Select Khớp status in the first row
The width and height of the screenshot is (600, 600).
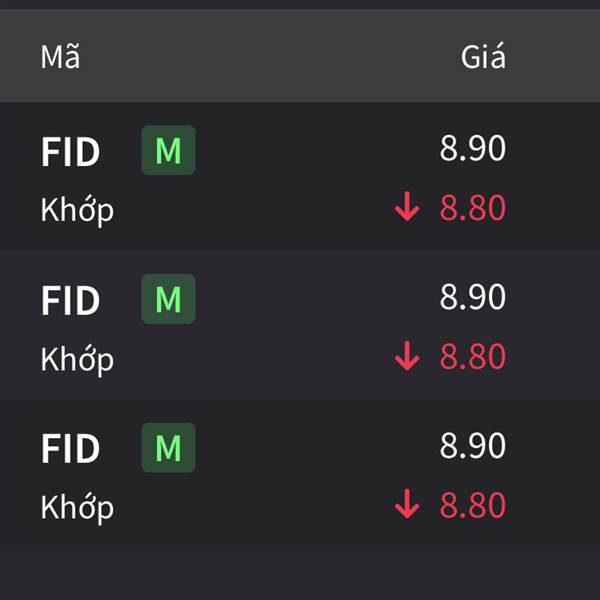pyautogui.click(x=77, y=210)
